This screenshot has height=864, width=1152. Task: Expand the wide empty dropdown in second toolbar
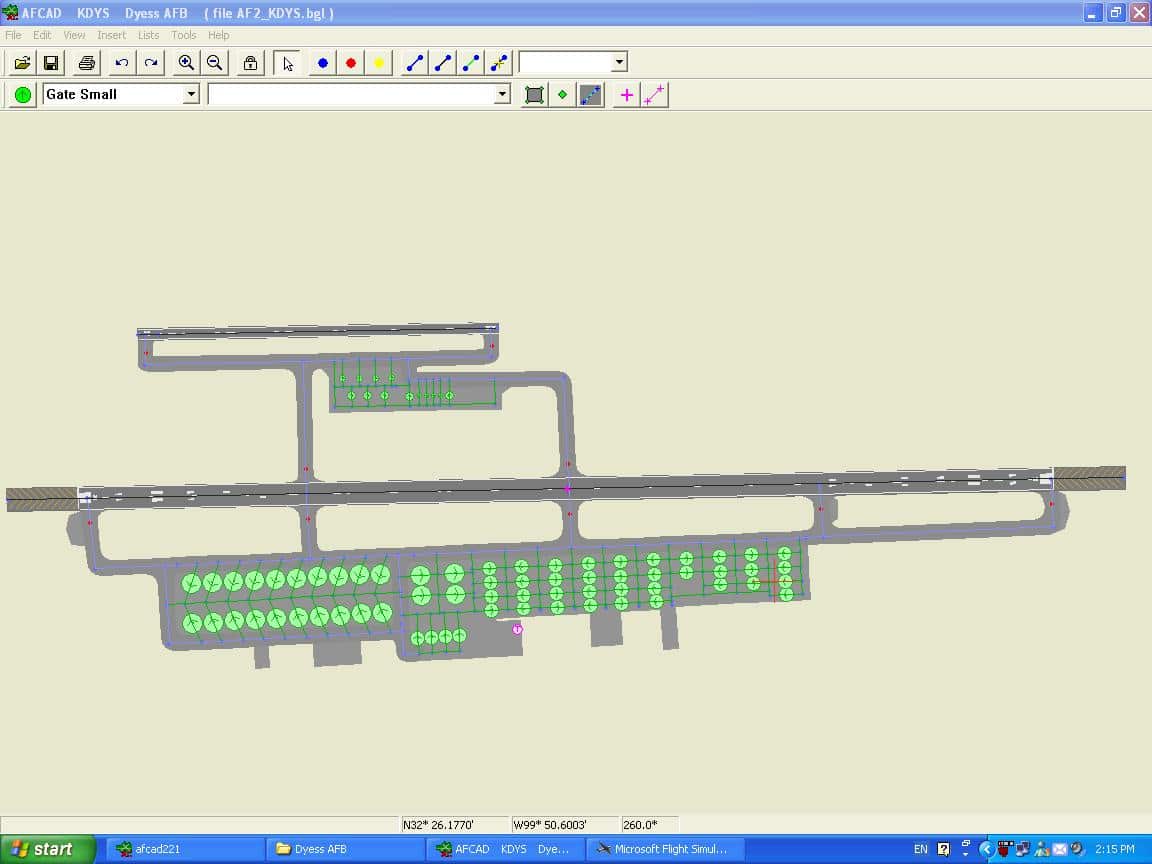pyautogui.click(x=502, y=94)
